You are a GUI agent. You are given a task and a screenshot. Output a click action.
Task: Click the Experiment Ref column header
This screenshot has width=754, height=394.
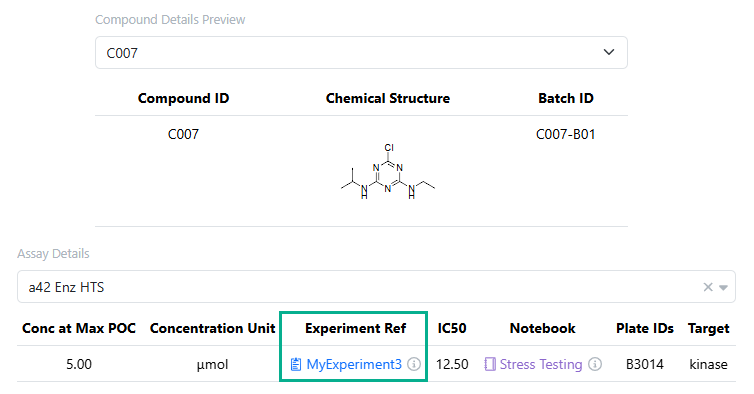tap(355, 328)
